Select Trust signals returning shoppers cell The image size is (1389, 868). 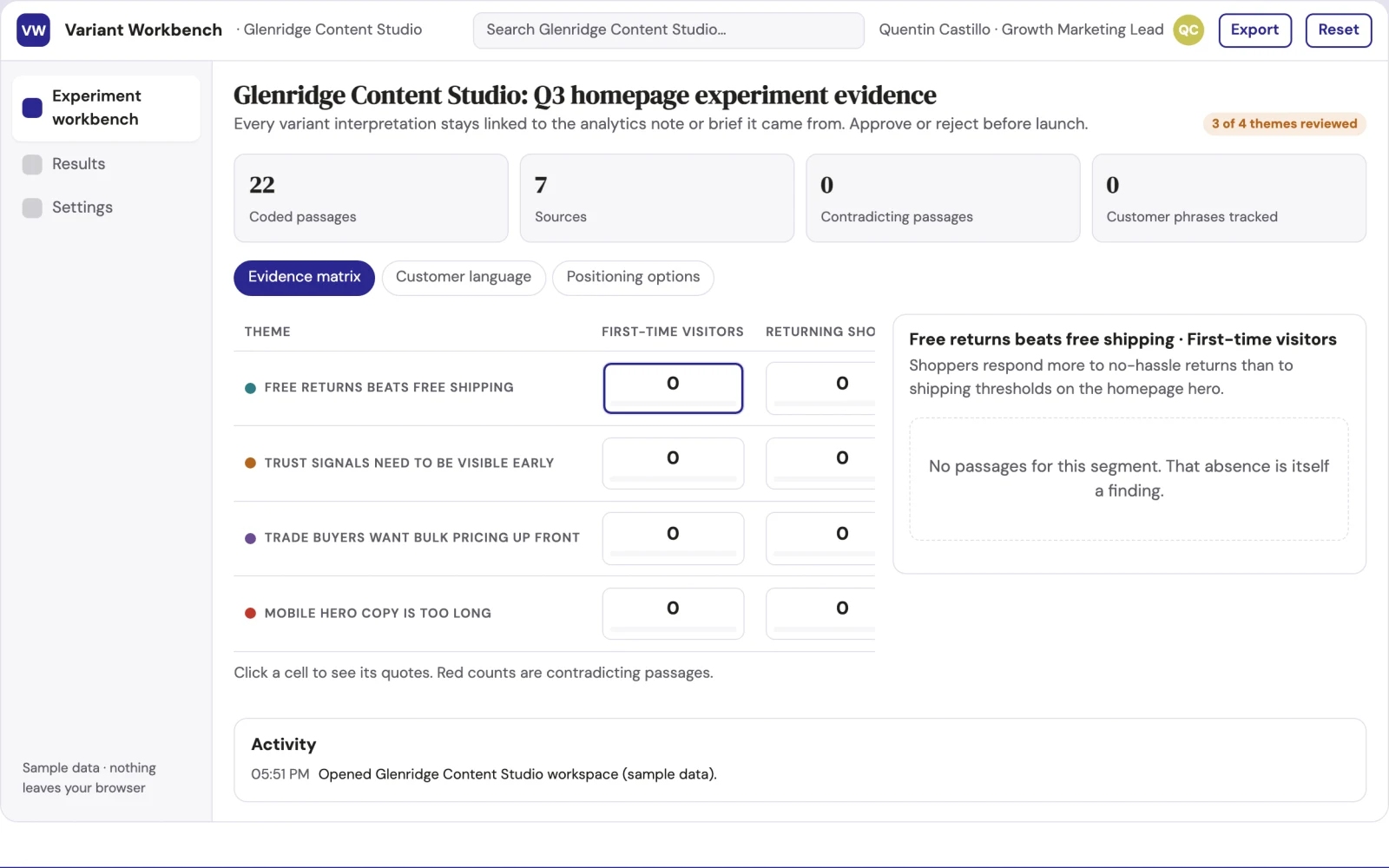click(821, 463)
